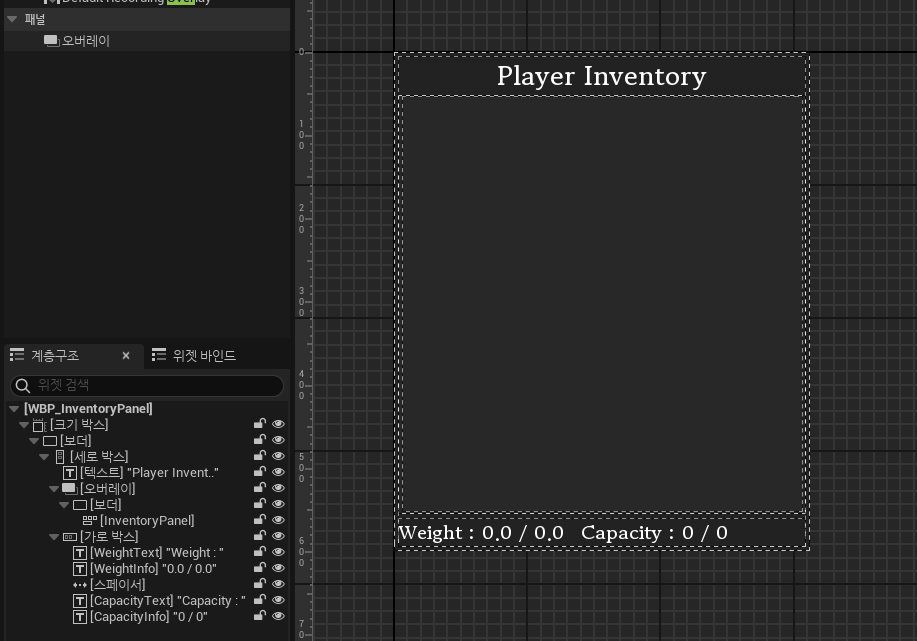Lock the 세로 박스 widget

tap(260, 455)
